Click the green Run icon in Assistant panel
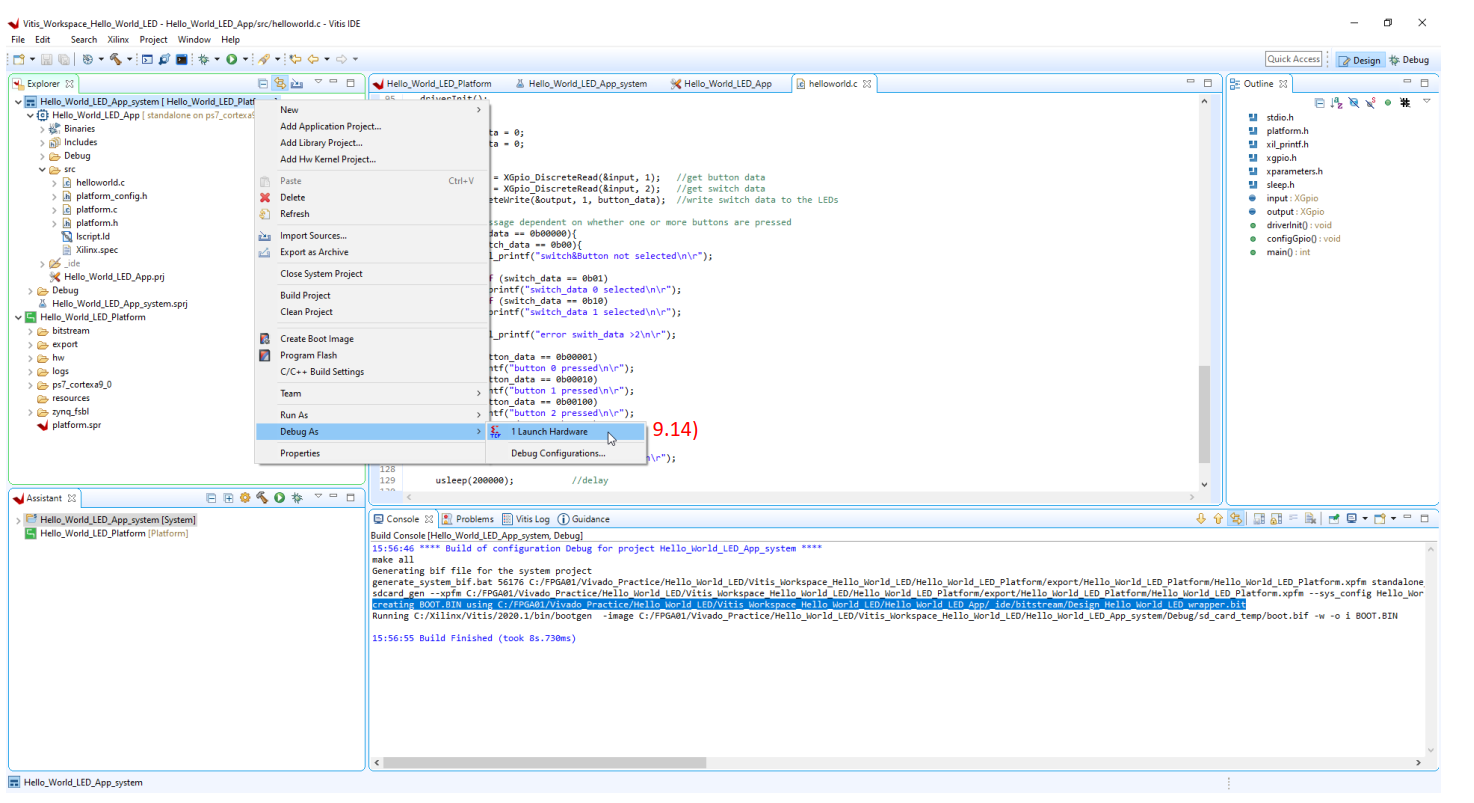 (279, 498)
